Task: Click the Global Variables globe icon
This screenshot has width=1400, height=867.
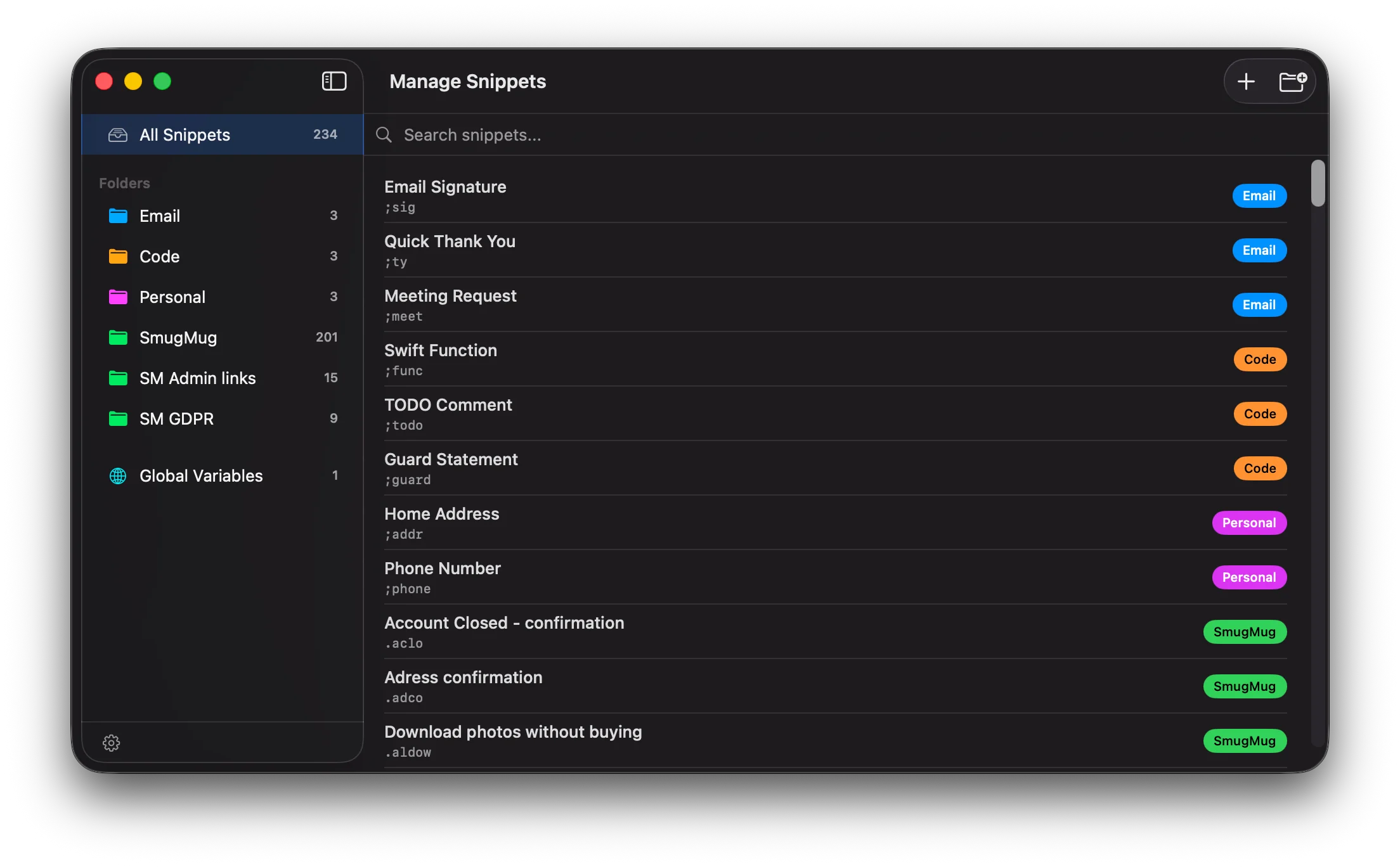Action: tap(118, 475)
